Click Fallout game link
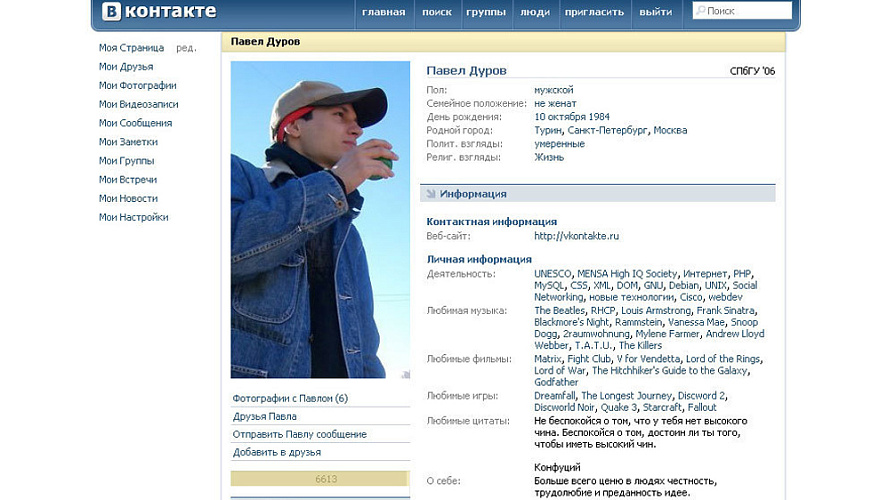 point(702,407)
